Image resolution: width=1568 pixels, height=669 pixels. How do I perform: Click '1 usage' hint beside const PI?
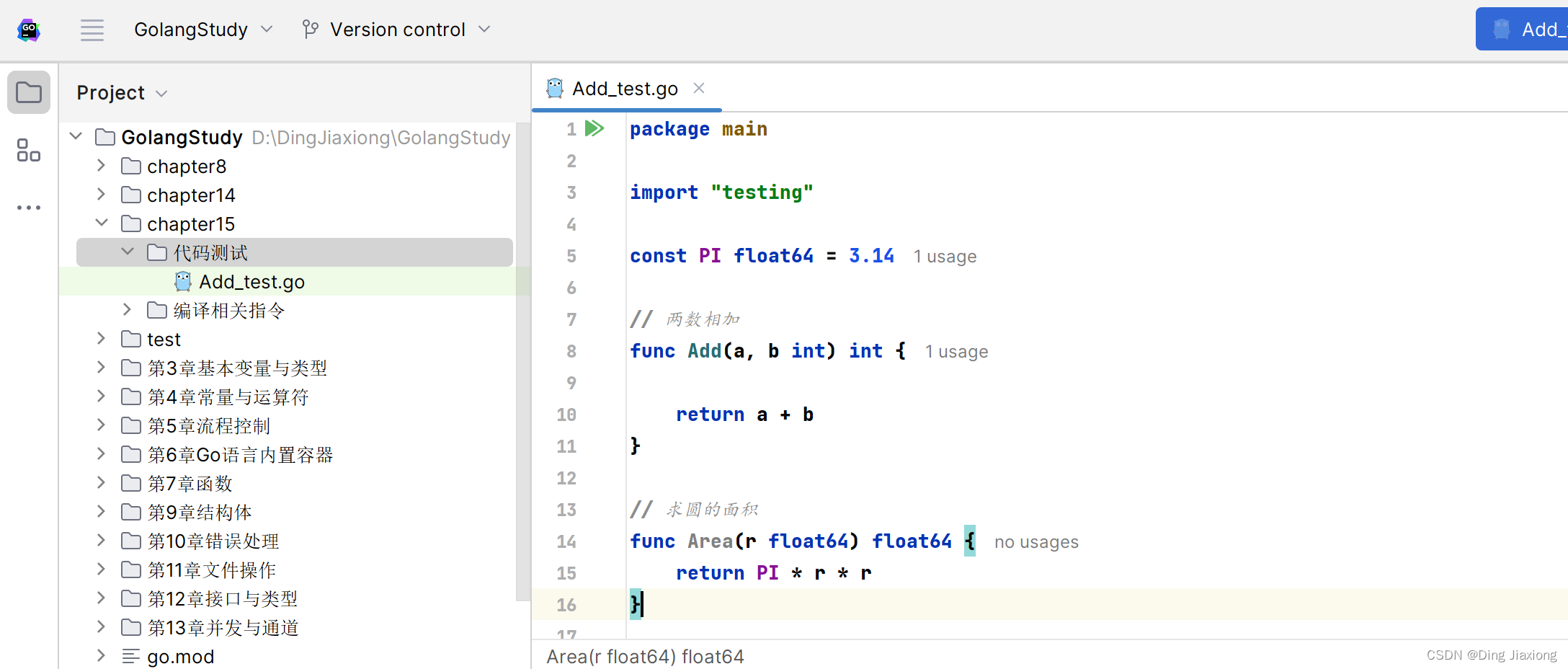(x=945, y=257)
